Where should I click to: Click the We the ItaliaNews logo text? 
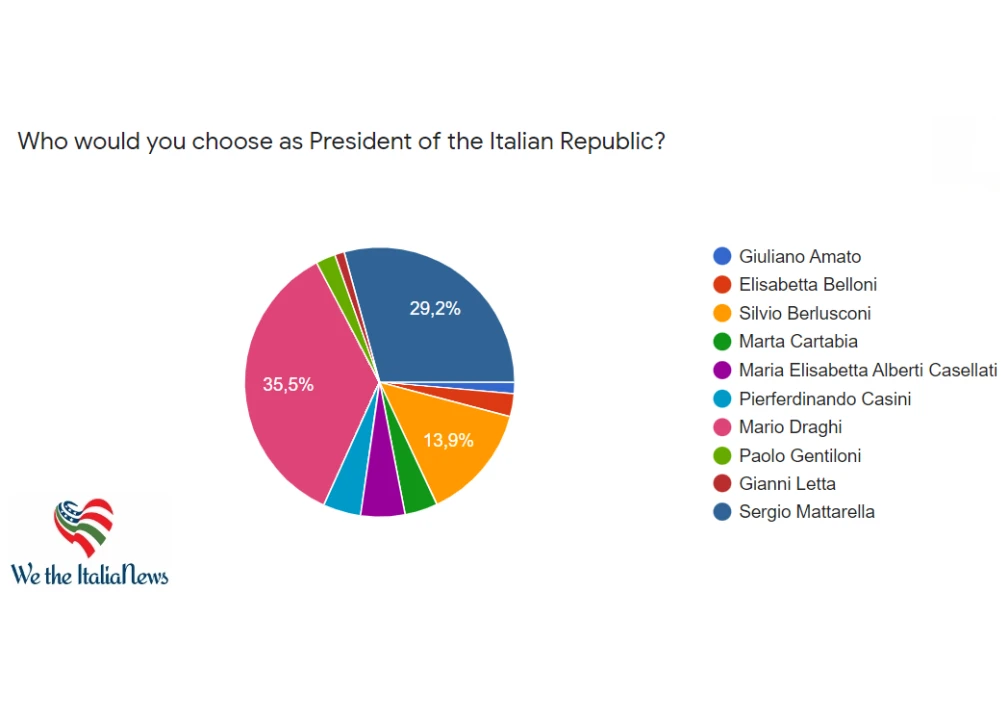click(x=90, y=574)
